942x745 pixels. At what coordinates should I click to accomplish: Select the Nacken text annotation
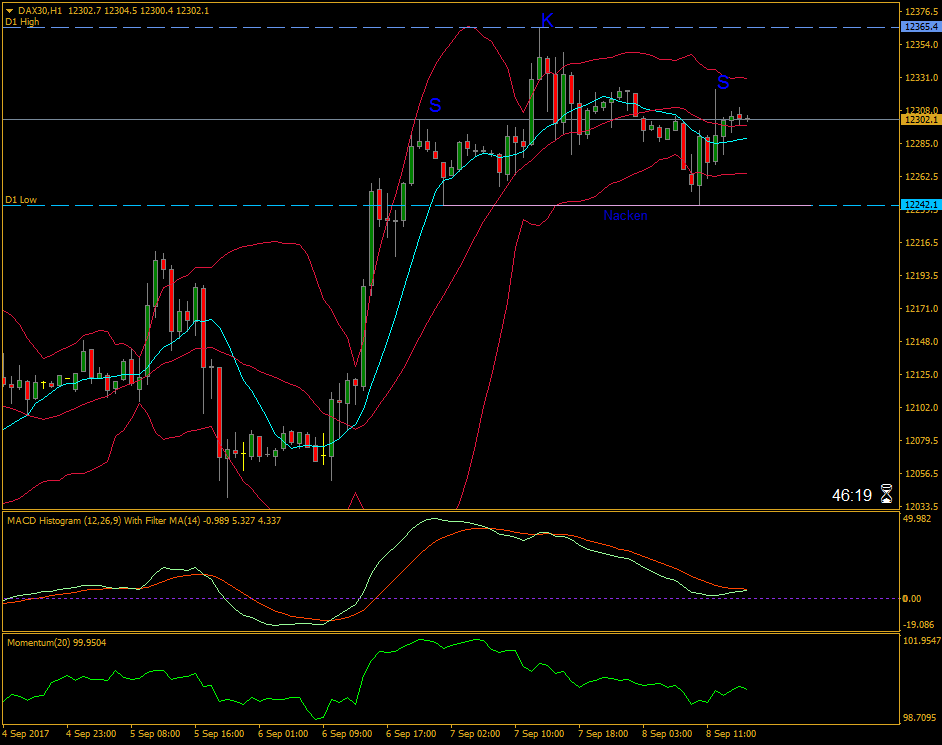tap(626, 215)
